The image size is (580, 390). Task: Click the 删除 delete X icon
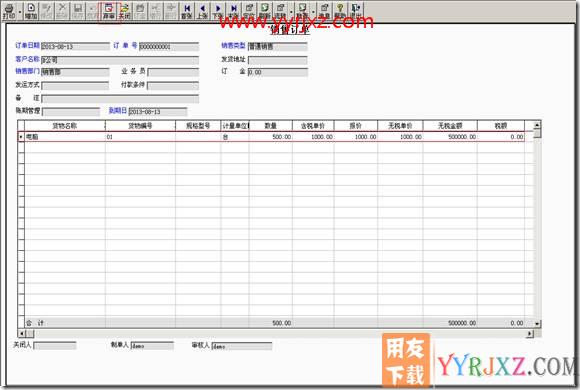pos(62,11)
